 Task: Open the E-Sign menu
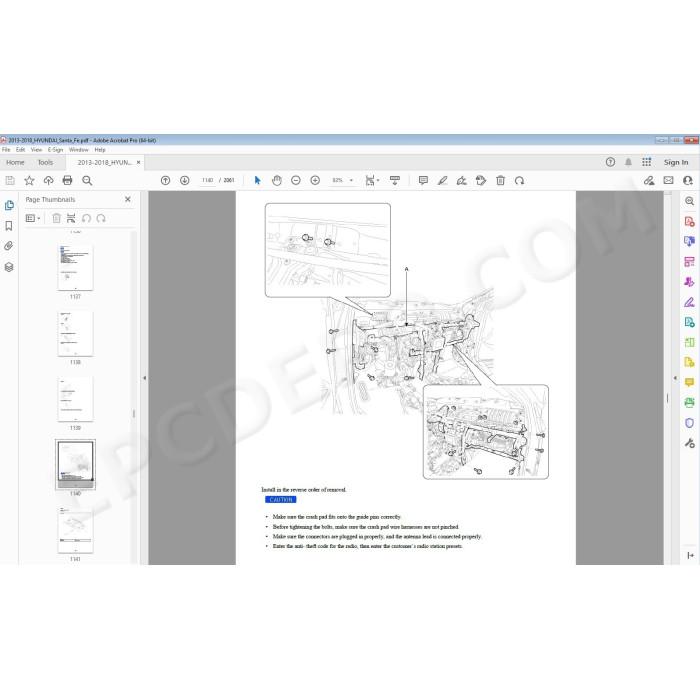[x=55, y=150]
